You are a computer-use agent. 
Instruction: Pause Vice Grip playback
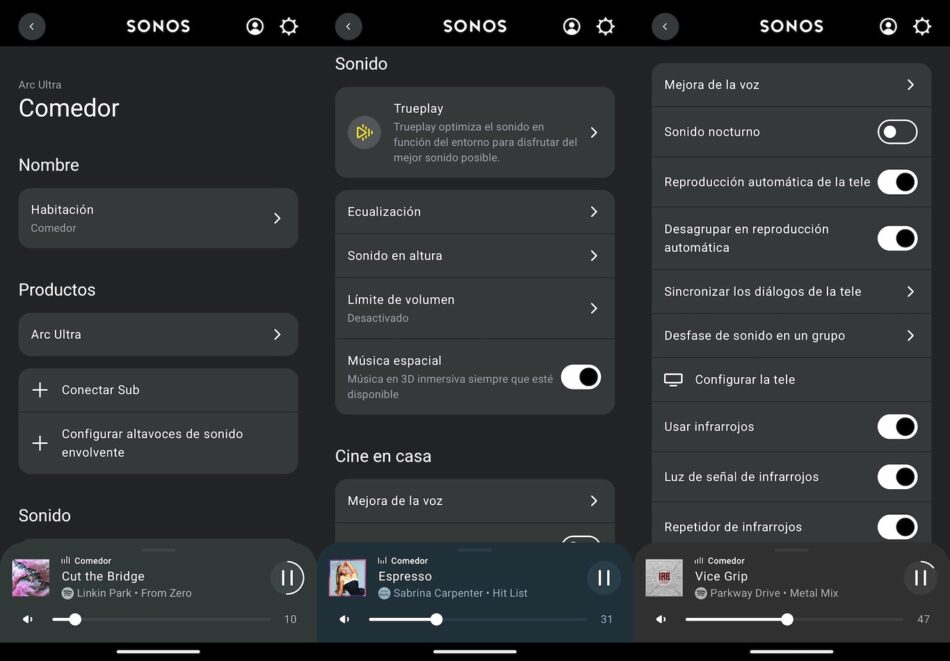[x=920, y=578]
